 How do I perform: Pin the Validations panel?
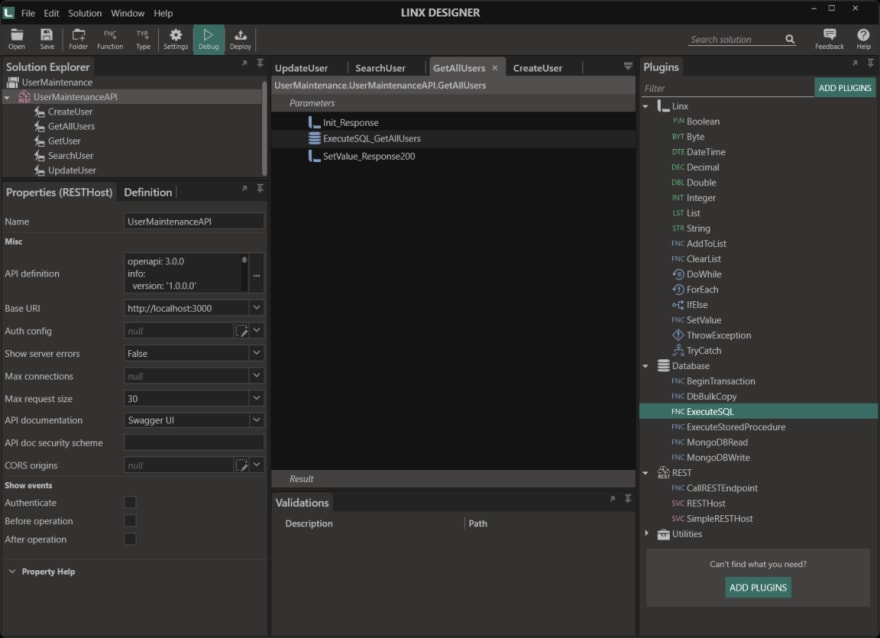(x=628, y=499)
